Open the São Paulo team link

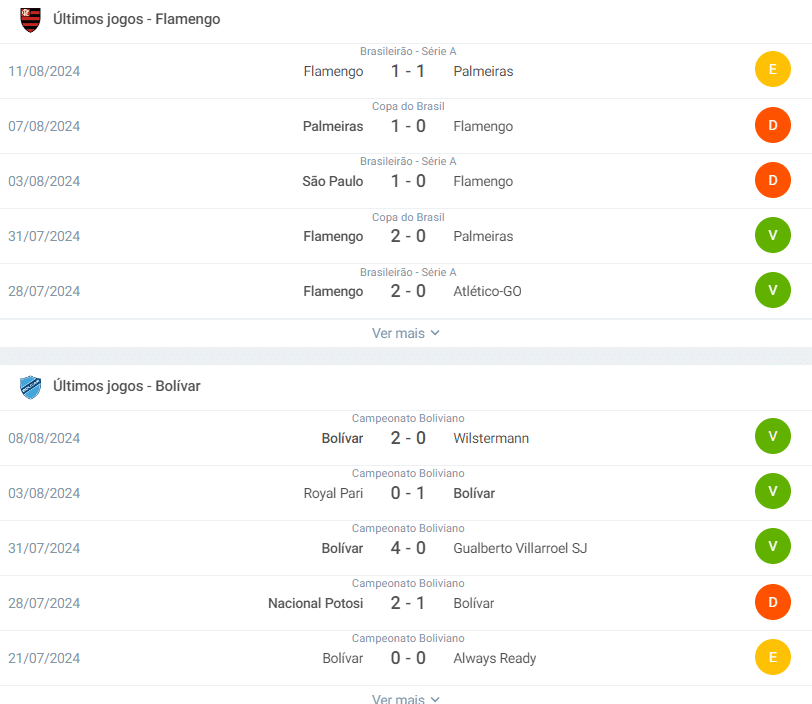click(333, 181)
